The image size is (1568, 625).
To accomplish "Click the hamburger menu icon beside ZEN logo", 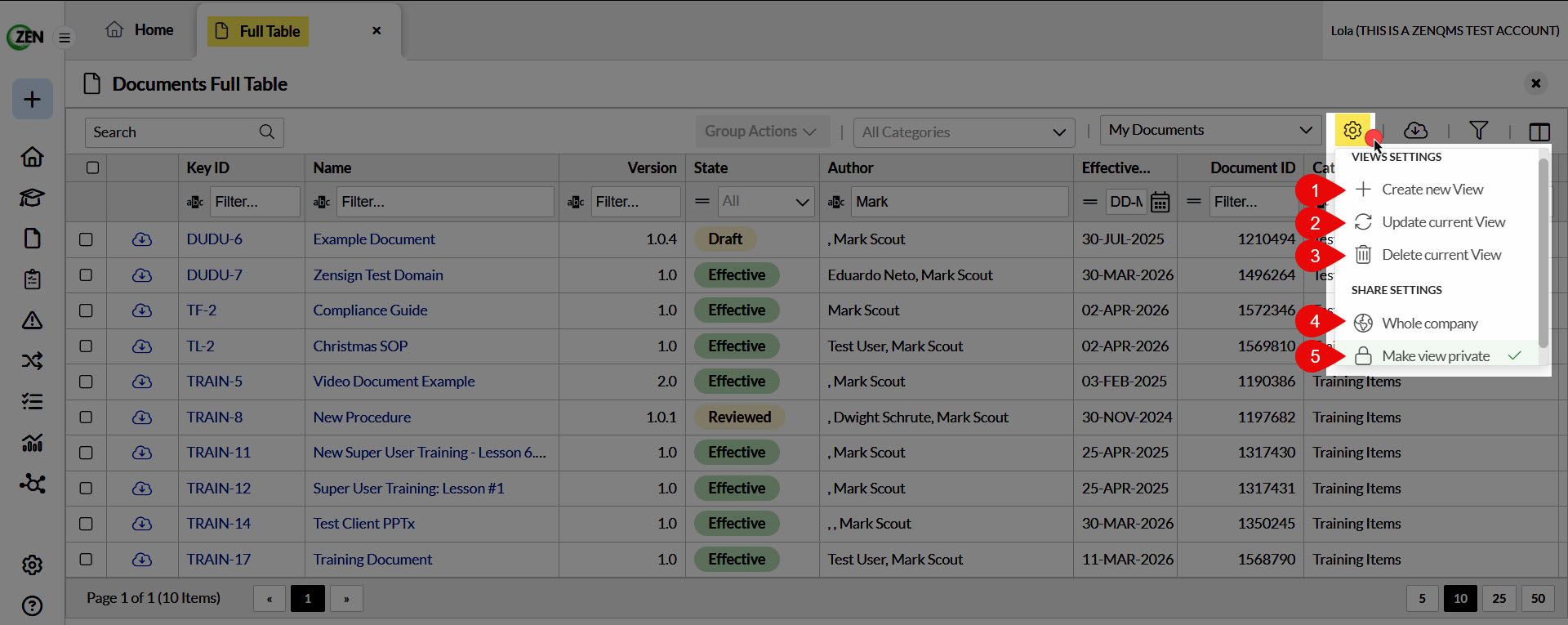I will coord(65,38).
